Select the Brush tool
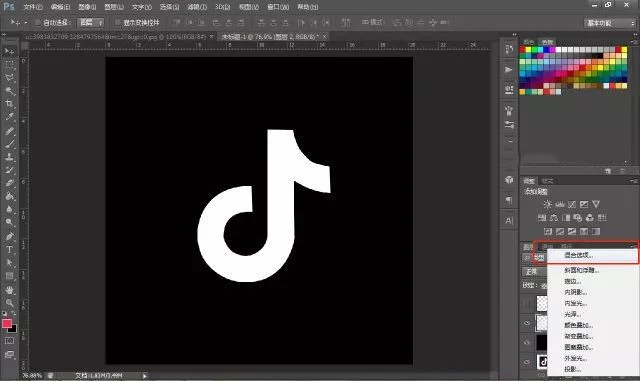640x381 pixels. 9,144
